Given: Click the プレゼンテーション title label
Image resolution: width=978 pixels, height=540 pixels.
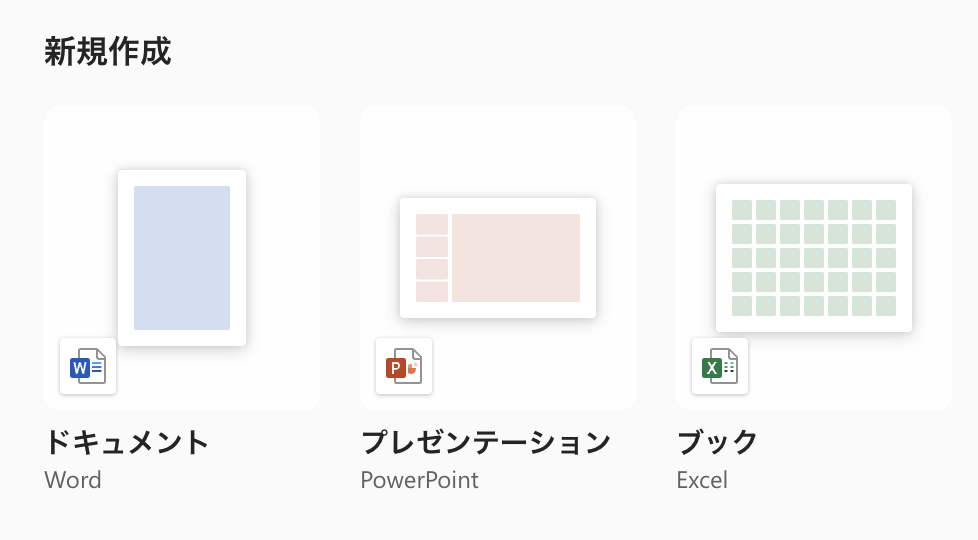Looking at the screenshot, I should click(486, 442).
